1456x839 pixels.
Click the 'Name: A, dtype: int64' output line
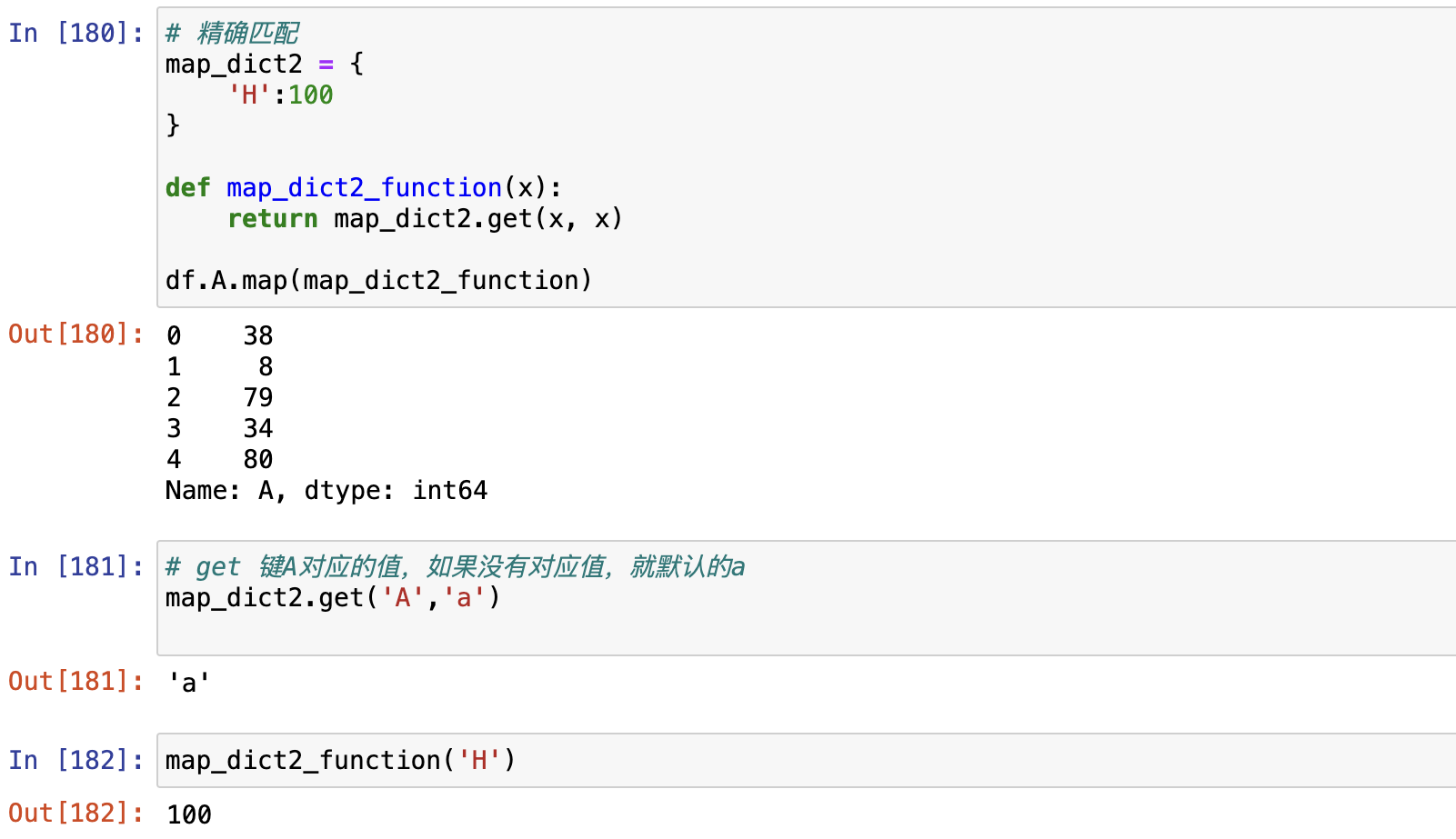click(x=326, y=491)
